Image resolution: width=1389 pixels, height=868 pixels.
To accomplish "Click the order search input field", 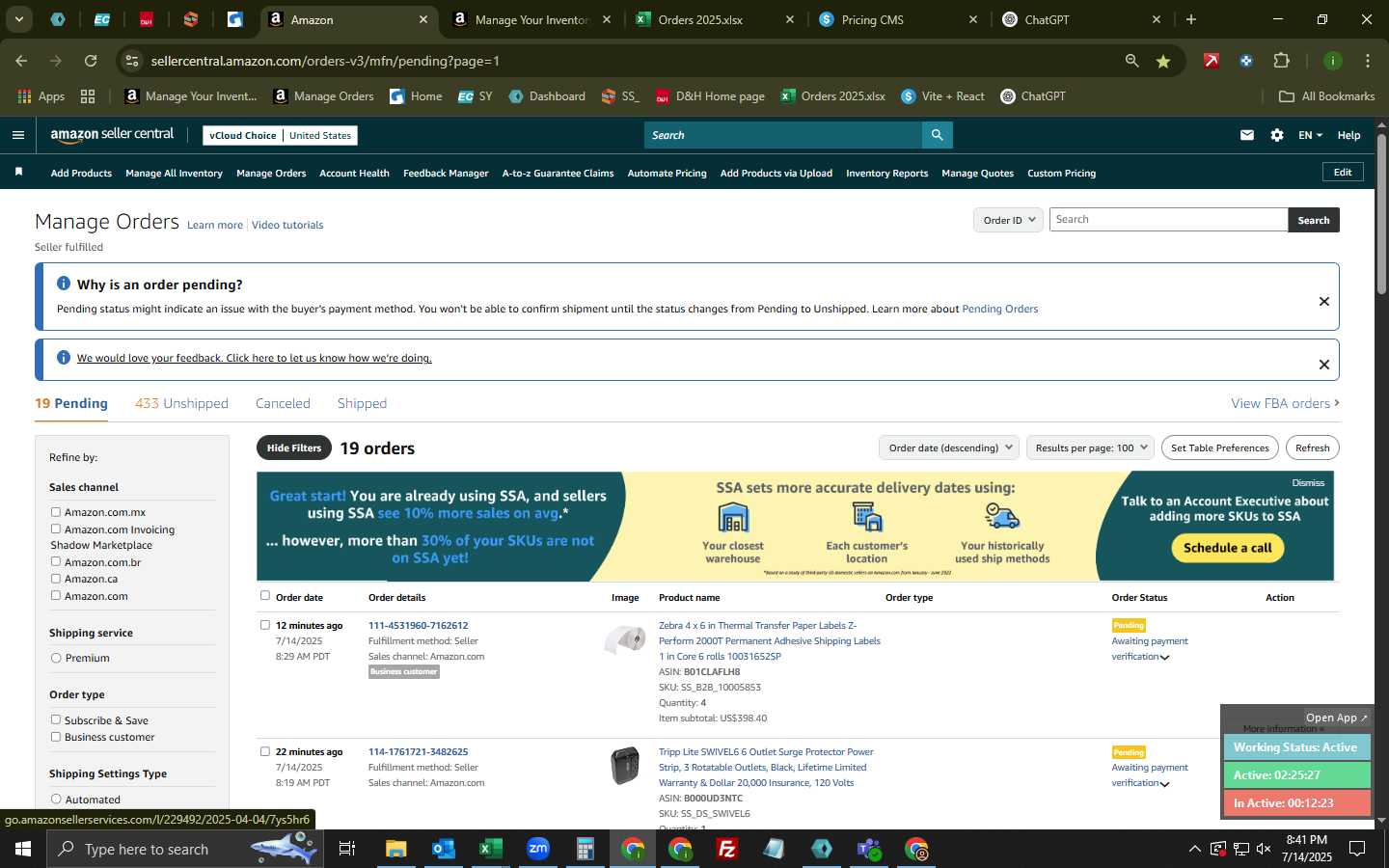I will click(x=1168, y=220).
